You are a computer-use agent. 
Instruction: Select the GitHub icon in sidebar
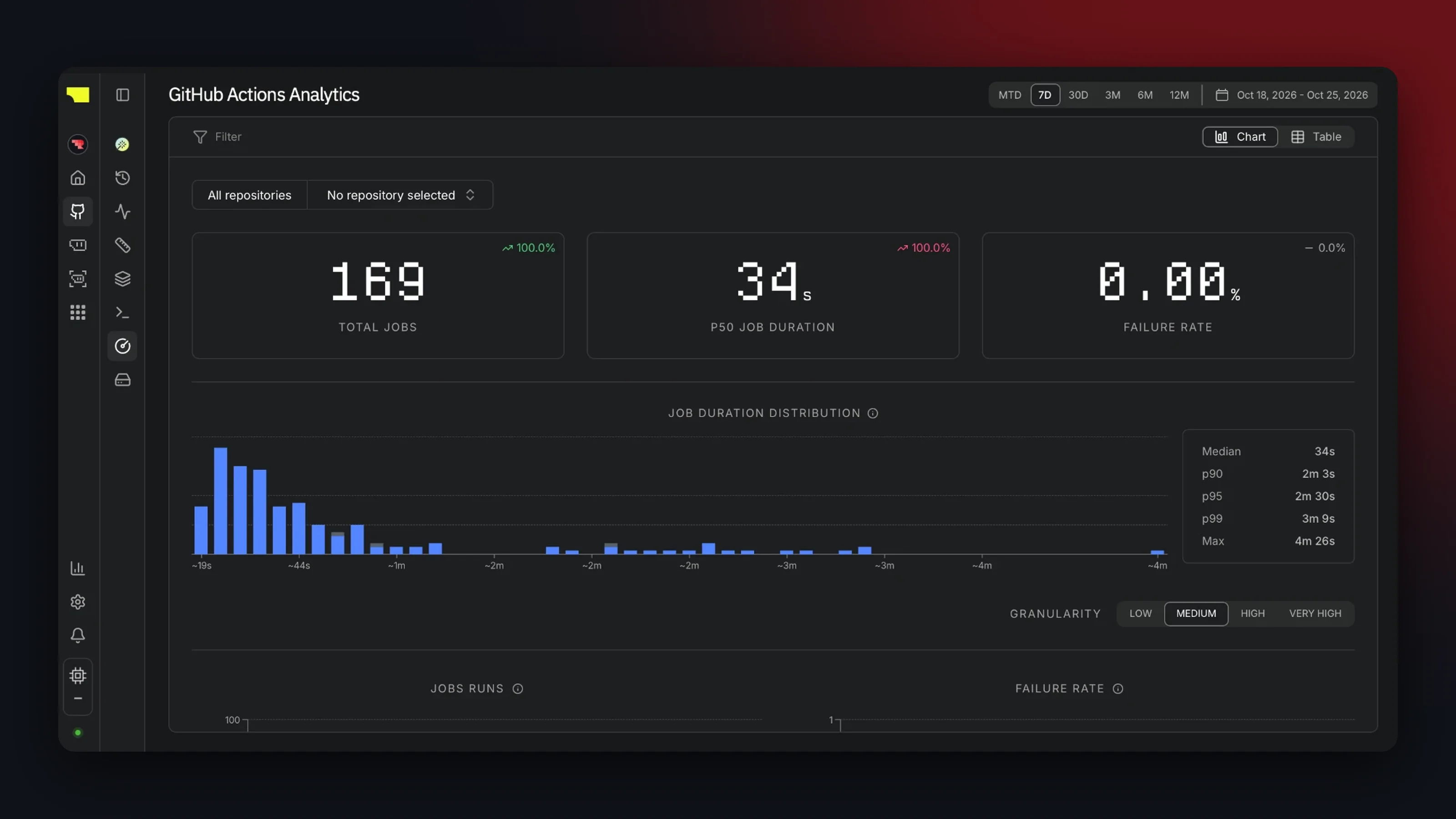click(x=78, y=212)
